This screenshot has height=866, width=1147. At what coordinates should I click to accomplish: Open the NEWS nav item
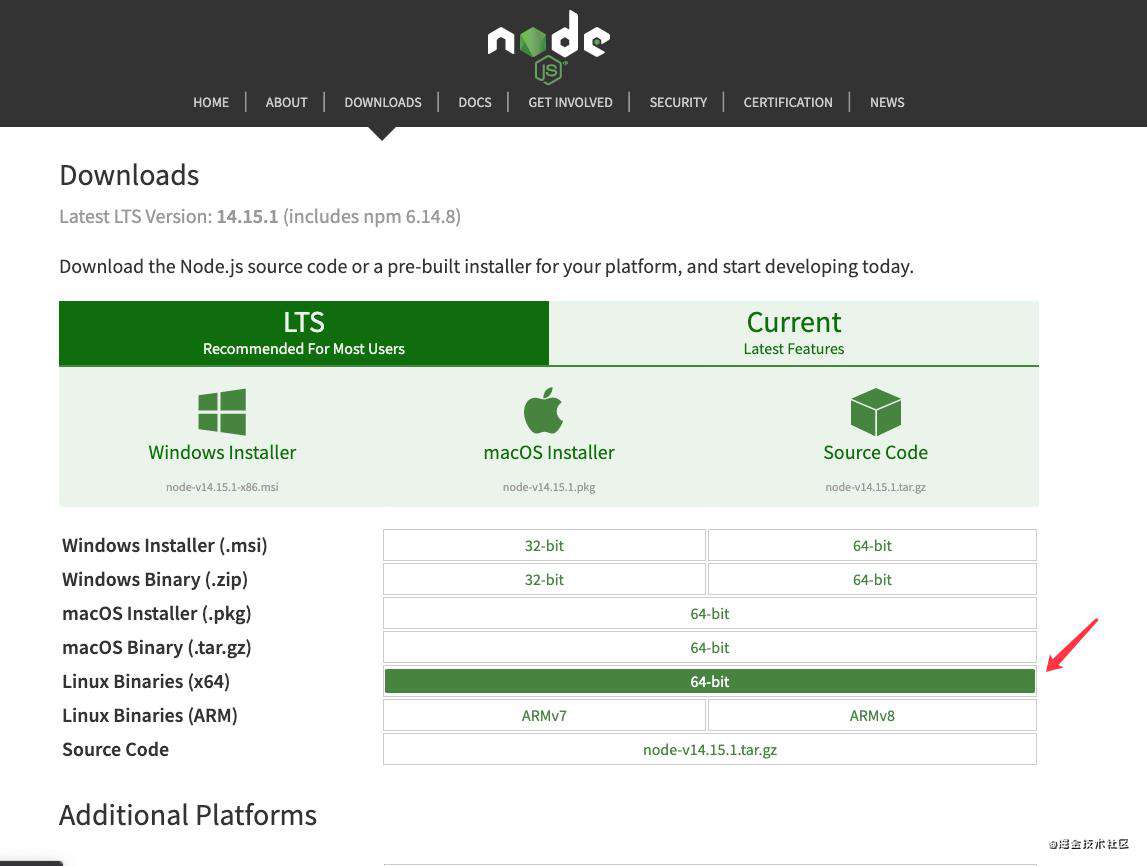tap(887, 102)
